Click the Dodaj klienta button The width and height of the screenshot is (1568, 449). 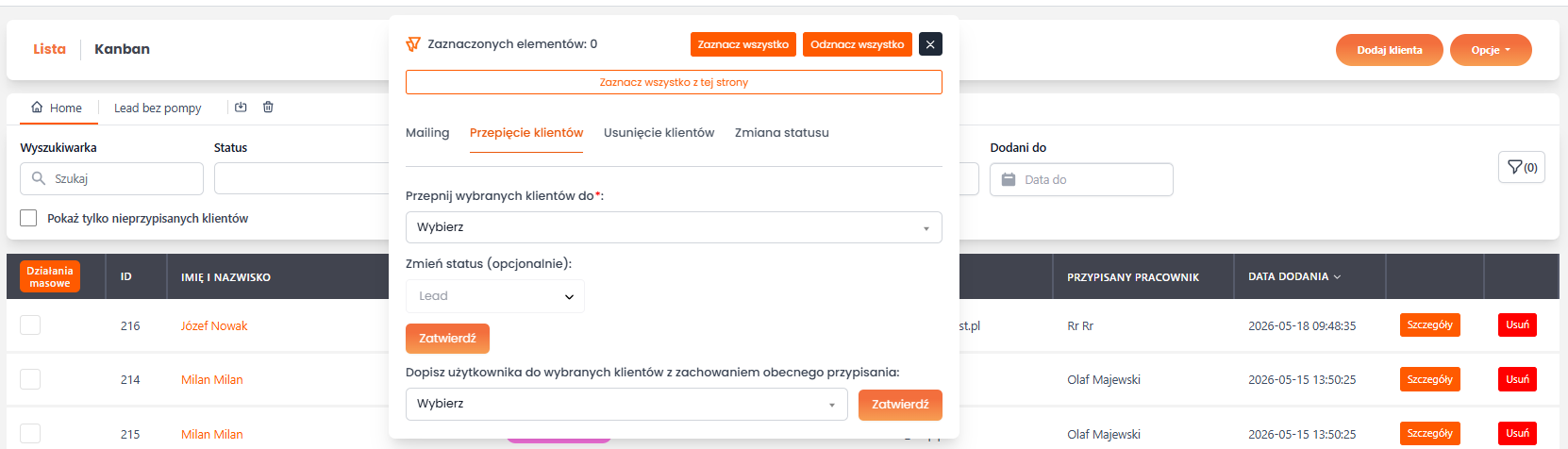[x=1390, y=50]
